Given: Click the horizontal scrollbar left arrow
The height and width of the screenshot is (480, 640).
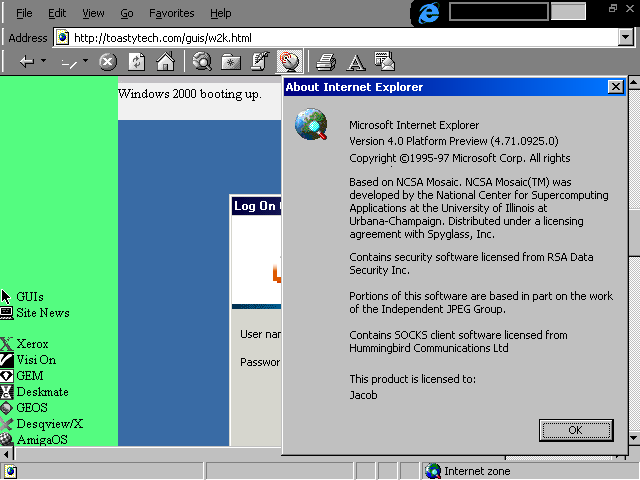Looking at the screenshot, I should coord(6,453).
